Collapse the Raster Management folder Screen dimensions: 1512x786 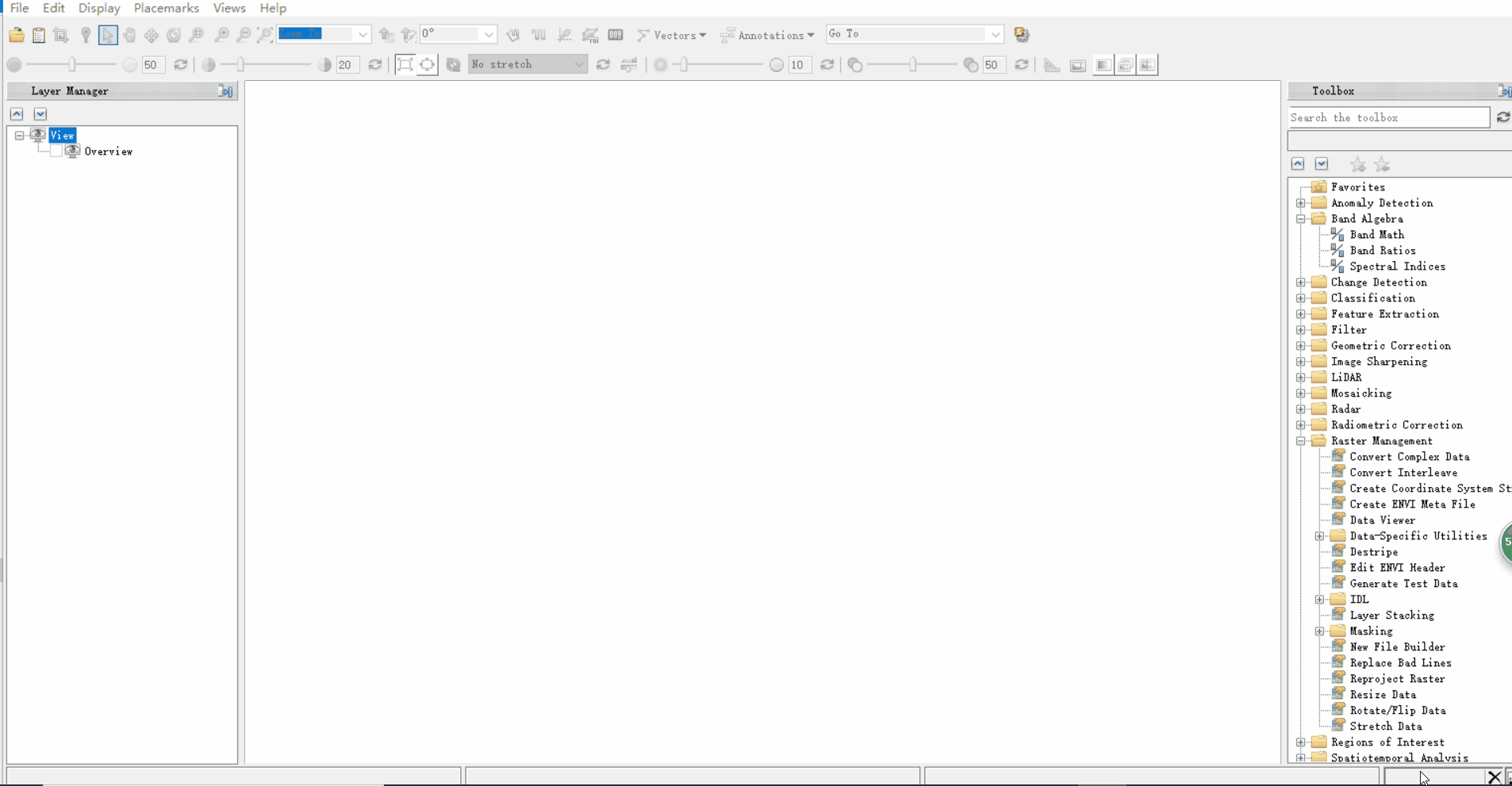(x=1301, y=441)
